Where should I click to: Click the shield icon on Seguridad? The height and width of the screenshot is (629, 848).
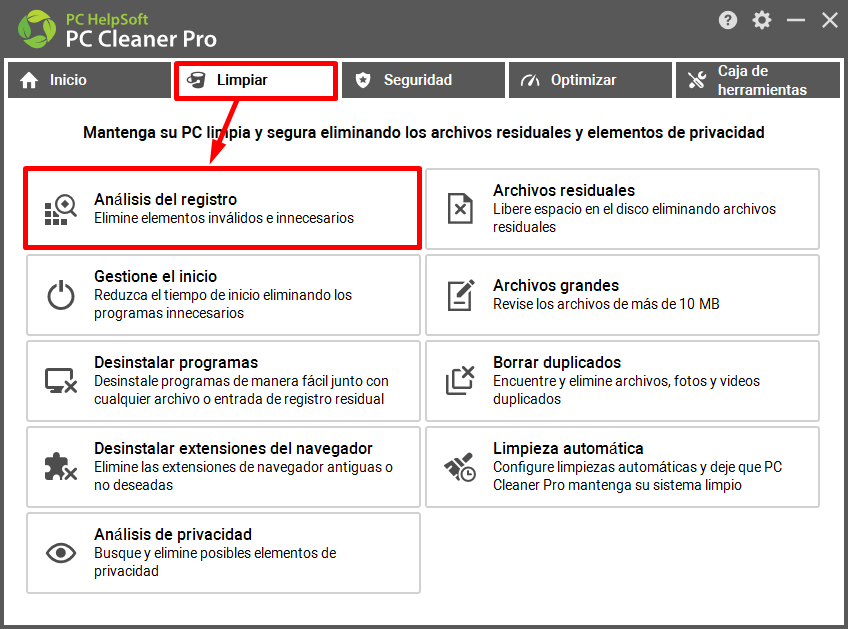click(x=363, y=80)
